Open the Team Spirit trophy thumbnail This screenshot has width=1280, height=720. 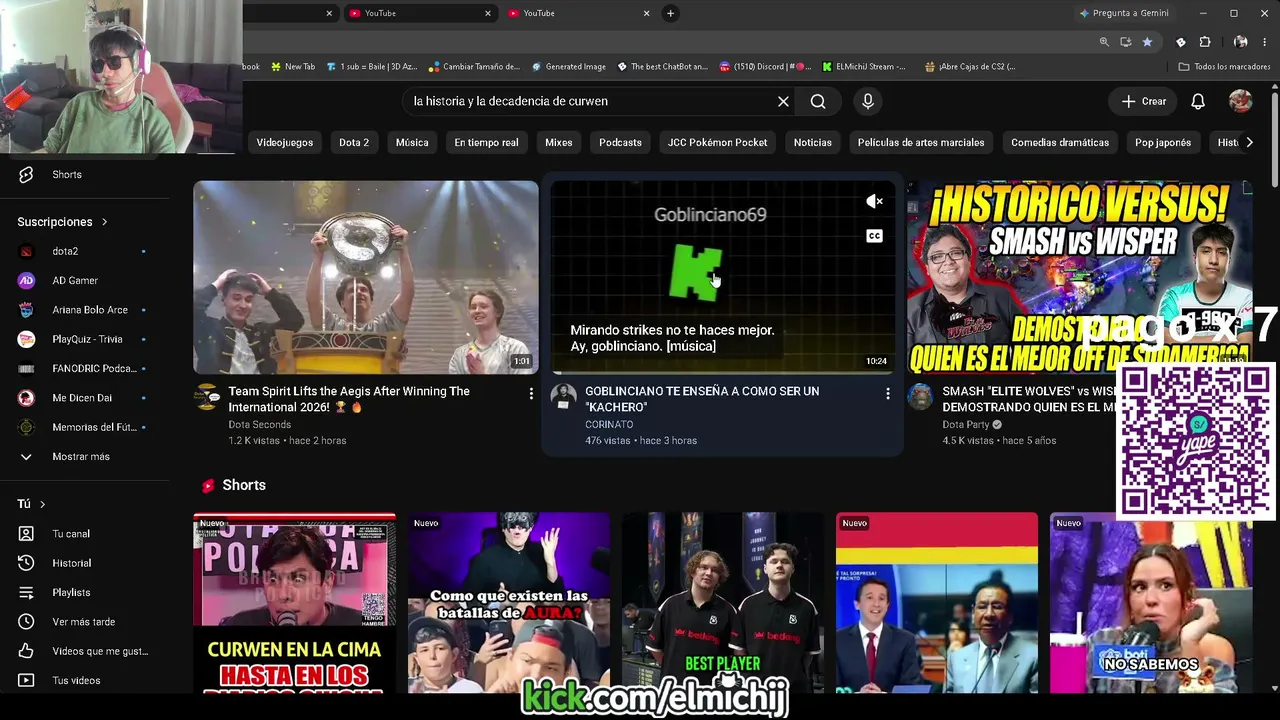tap(366, 277)
